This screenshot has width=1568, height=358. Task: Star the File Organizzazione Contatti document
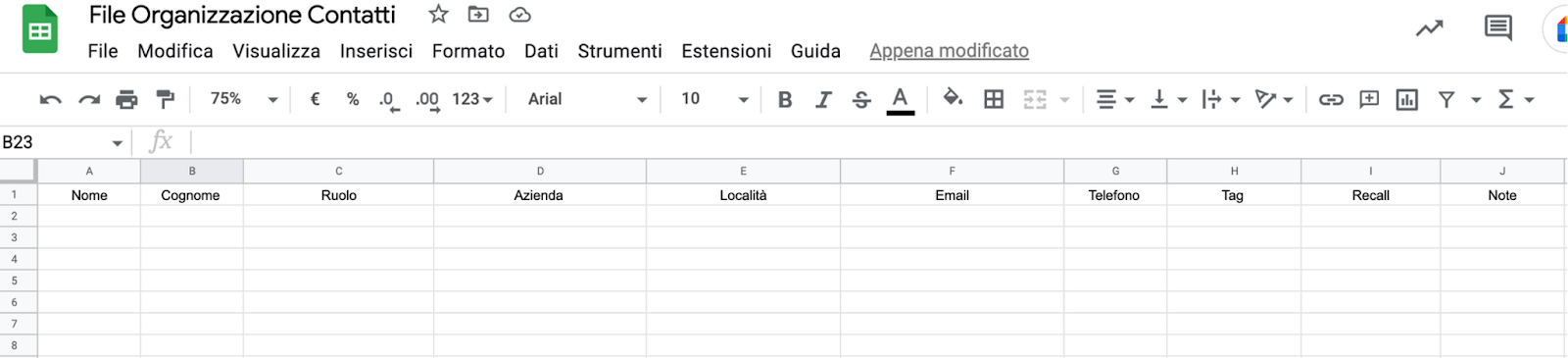coord(438,15)
